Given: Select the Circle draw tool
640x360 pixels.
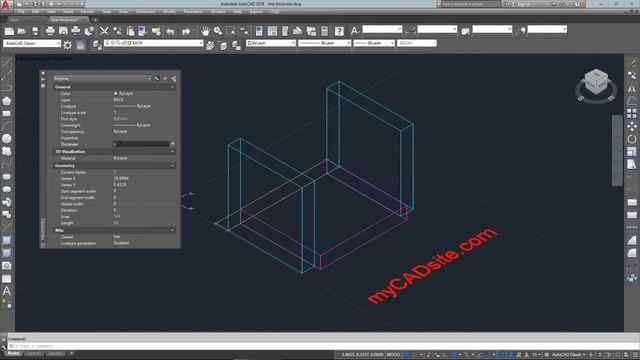Looking at the screenshot, I should pos(7,139).
